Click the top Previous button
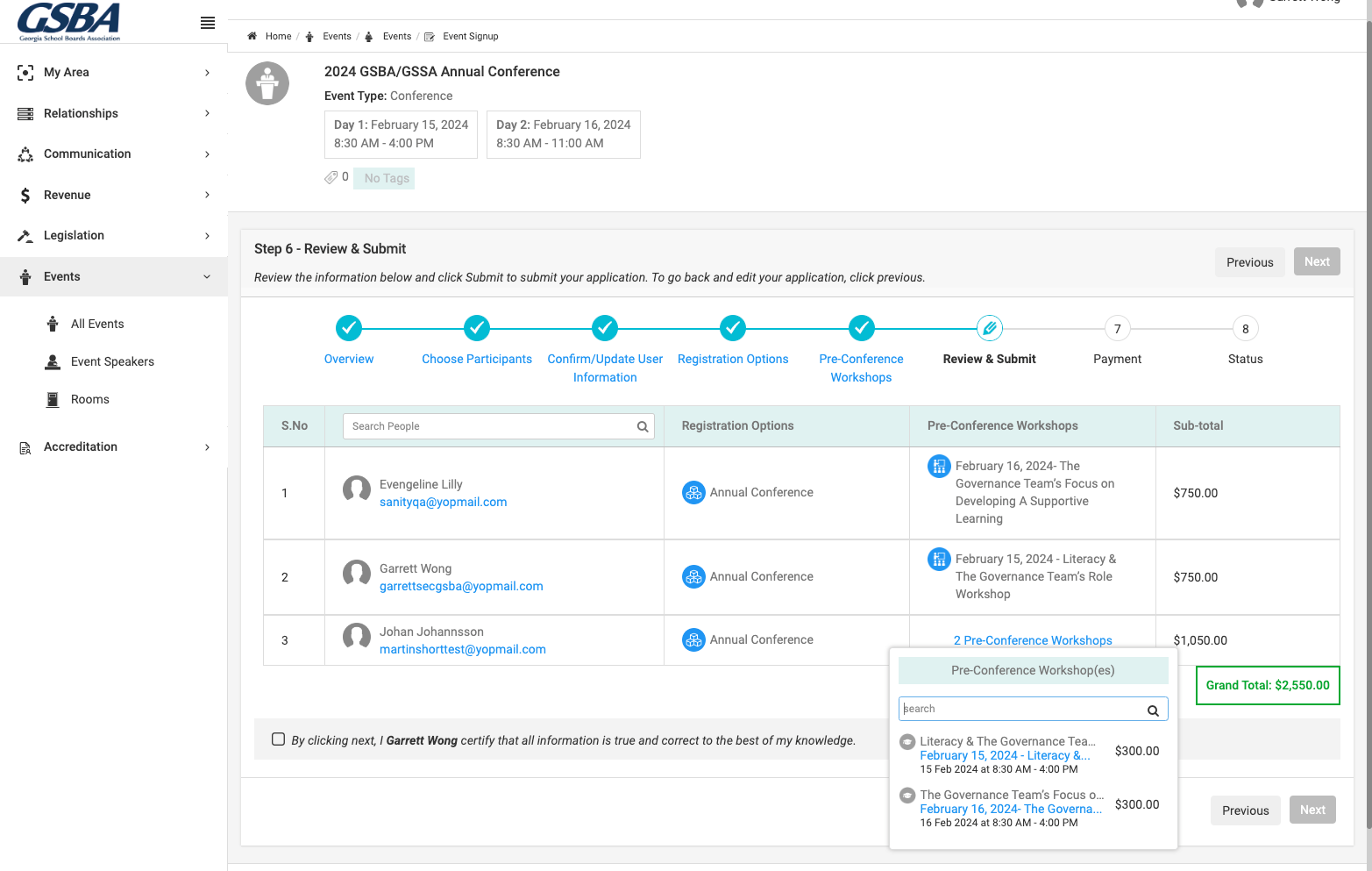 click(1249, 262)
